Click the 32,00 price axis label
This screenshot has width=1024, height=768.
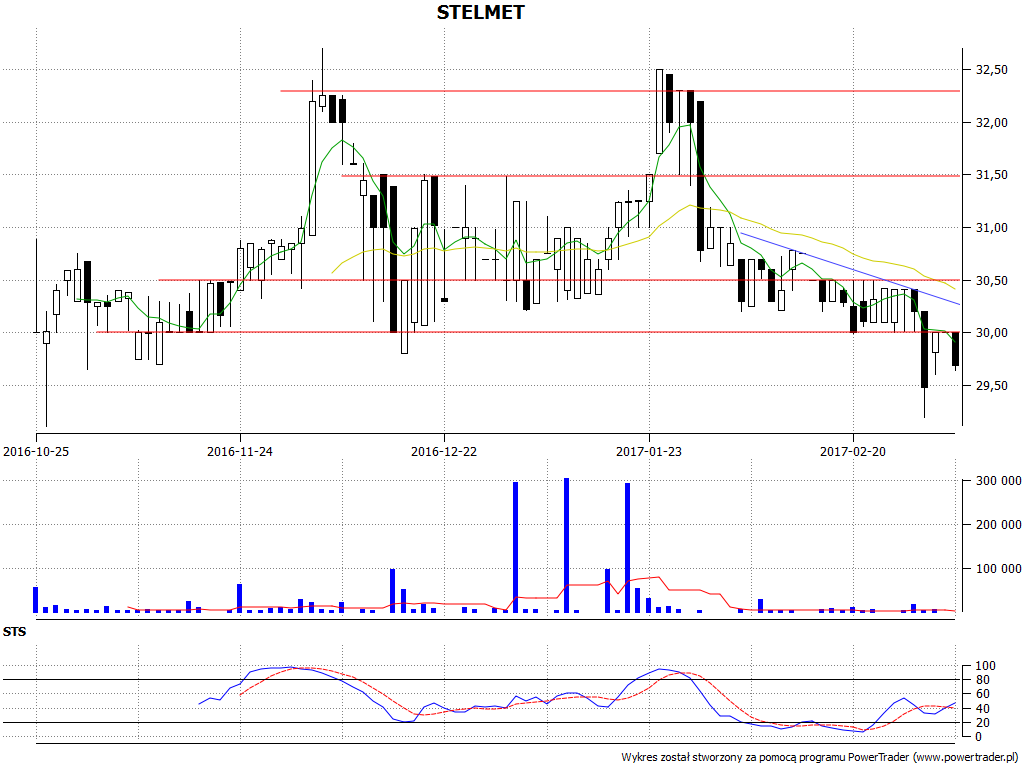pos(991,123)
